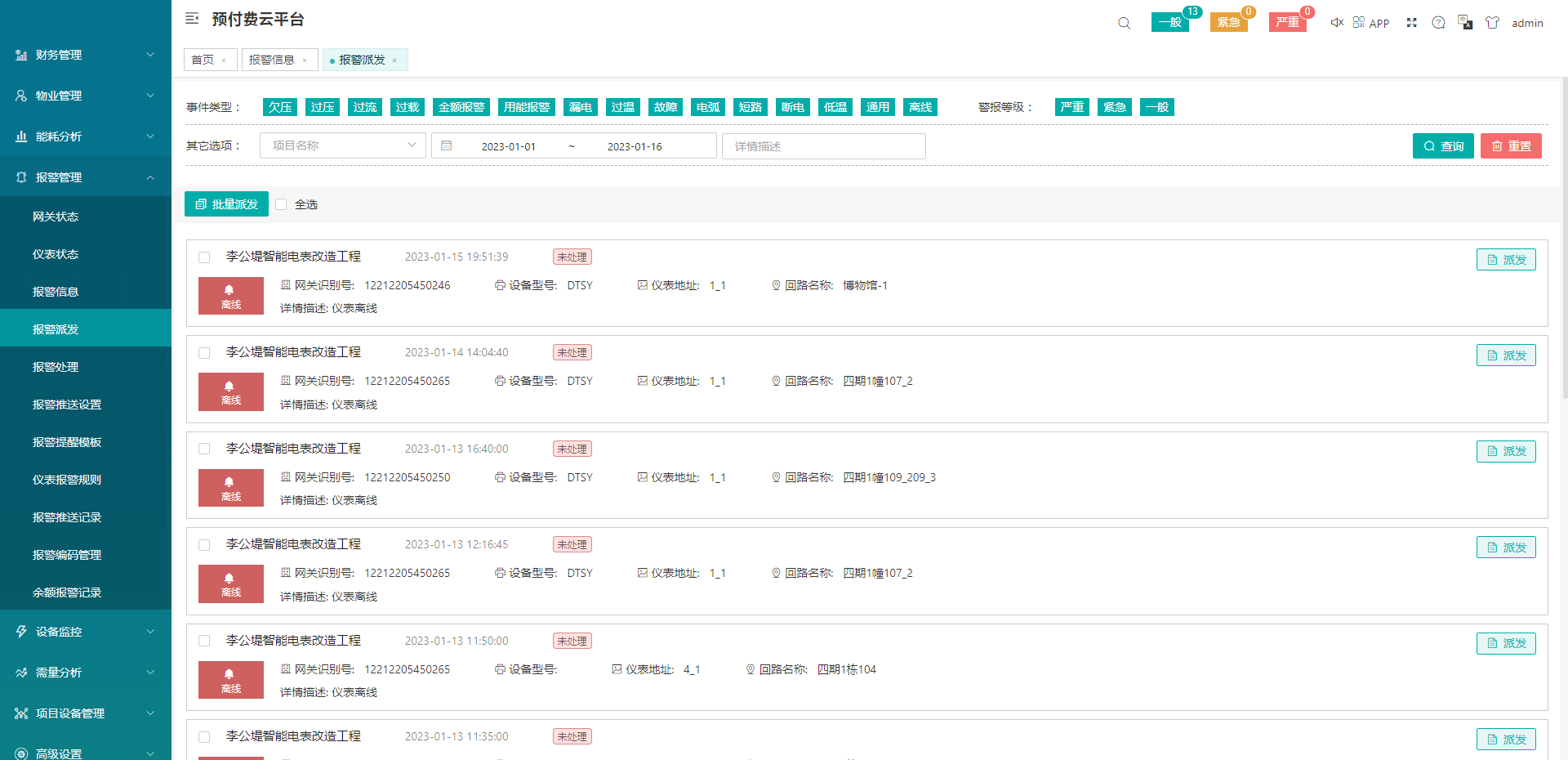Dispatch the 2023-01-13 11:50:00 alarm via 派发
The width and height of the screenshot is (1568, 760).
tap(1506, 644)
